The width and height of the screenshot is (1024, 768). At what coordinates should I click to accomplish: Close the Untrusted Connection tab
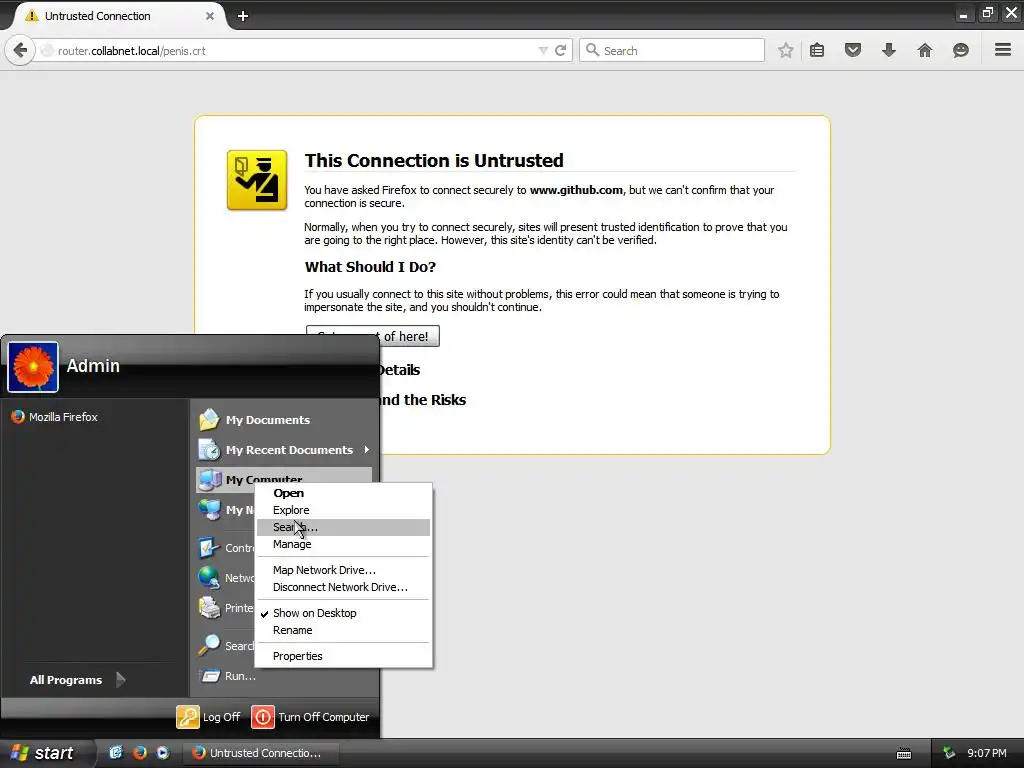click(210, 16)
